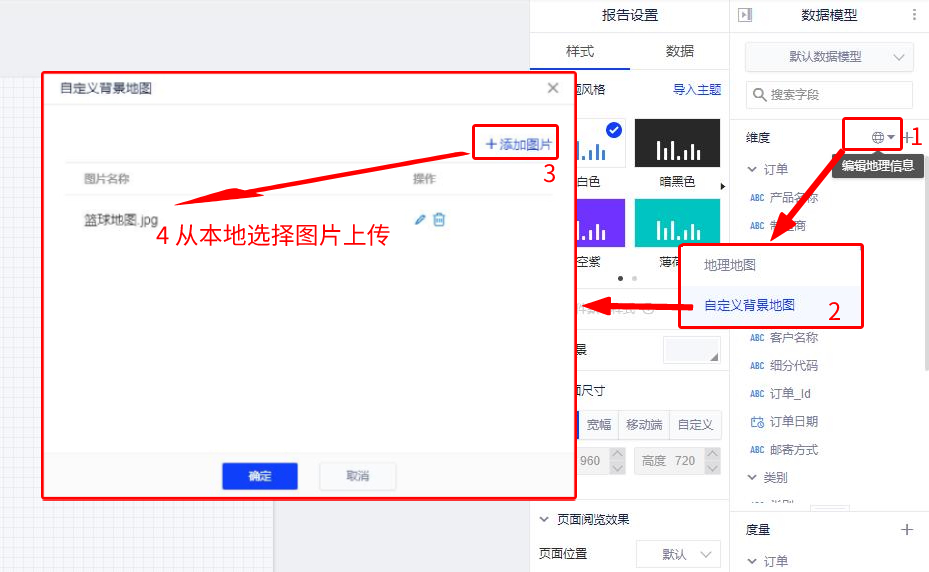Click the calendar icon next to 订单日期
The height and width of the screenshot is (572, 929).
point(757,422)
